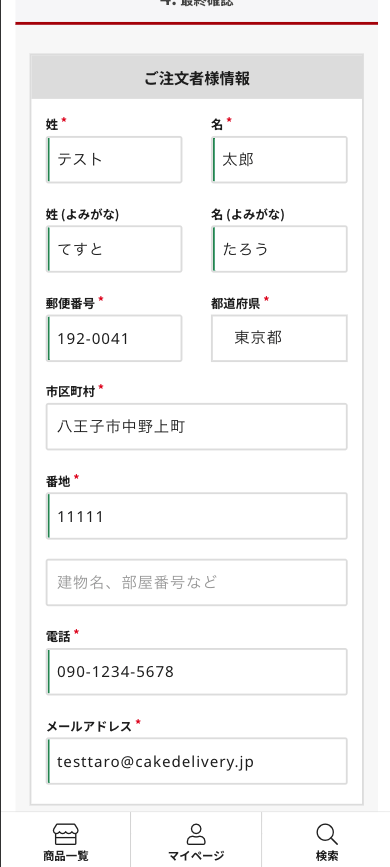Focus the 電話 field 090-1234-5678
This screenshot has height=867, width=390.
pyautogui.click(x=197, y=672)
